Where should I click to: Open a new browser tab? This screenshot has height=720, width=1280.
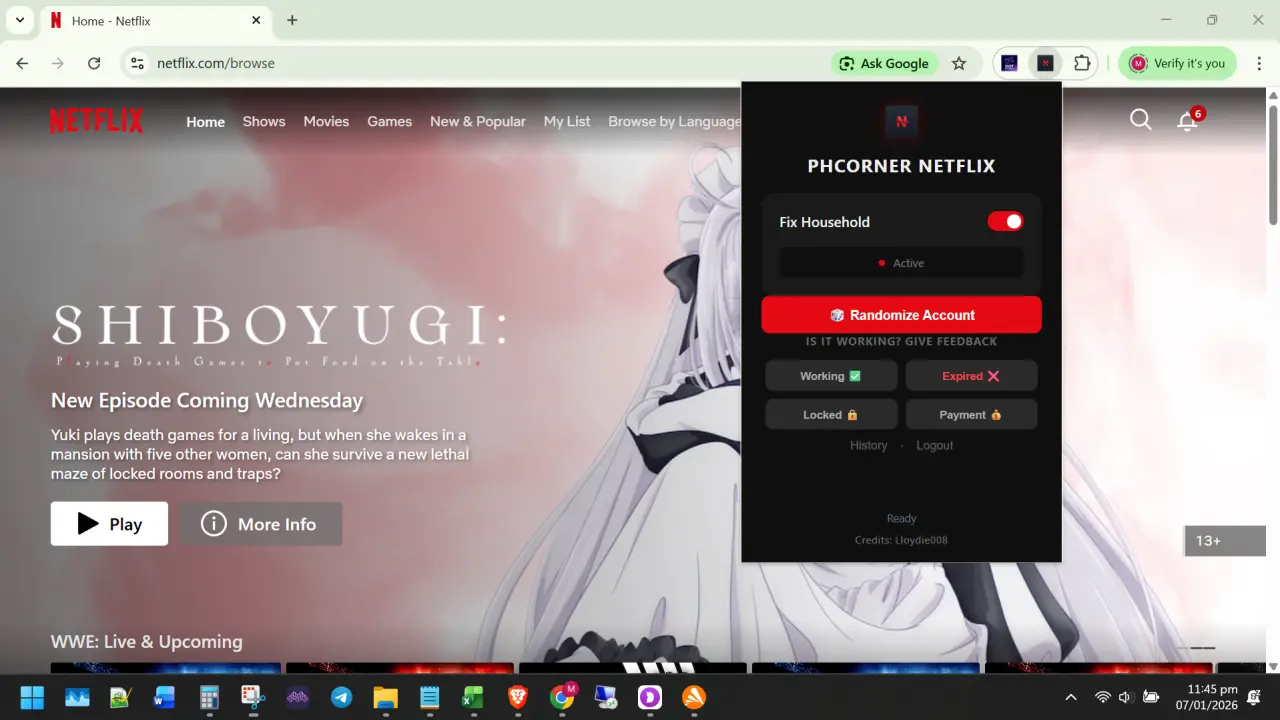(292, 20)
